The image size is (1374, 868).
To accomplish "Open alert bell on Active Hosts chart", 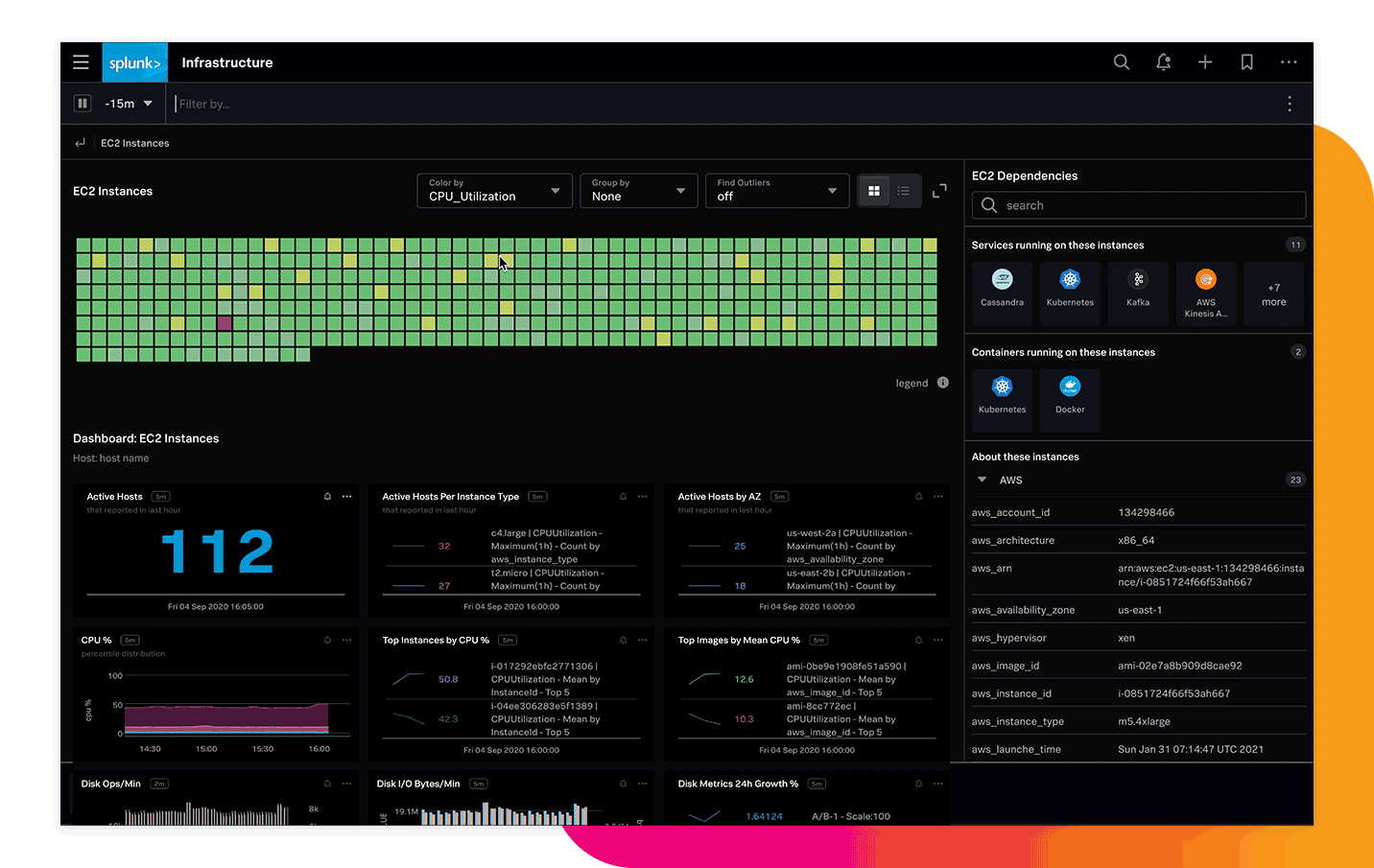I will (328, 497).
